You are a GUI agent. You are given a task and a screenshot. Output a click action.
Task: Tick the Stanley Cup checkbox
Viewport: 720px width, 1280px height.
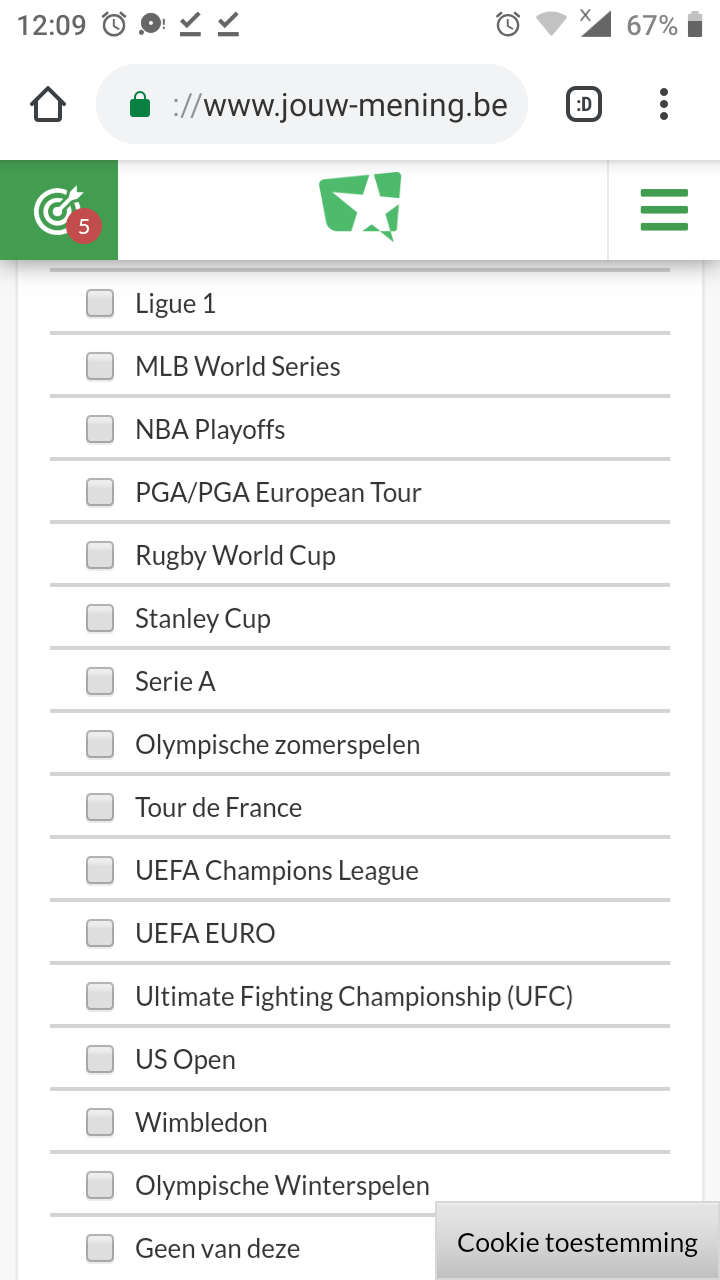click(100, 618)
